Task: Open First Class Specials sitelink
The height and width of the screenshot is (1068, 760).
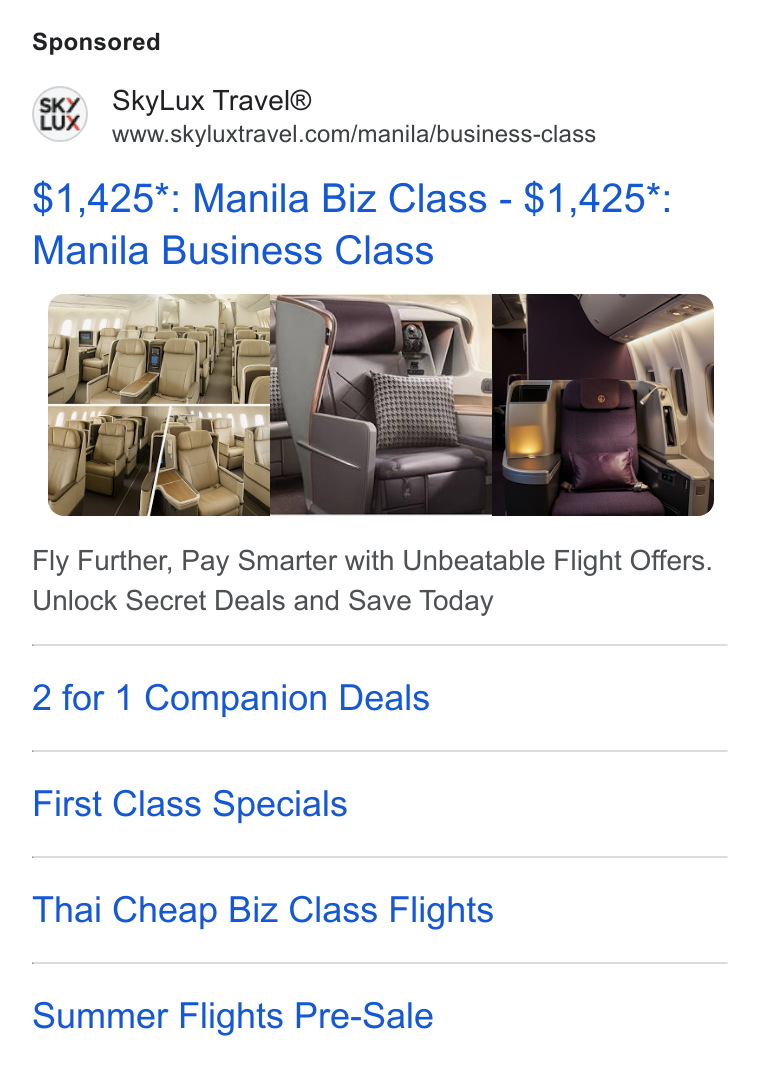Action: tap(190, 804)
